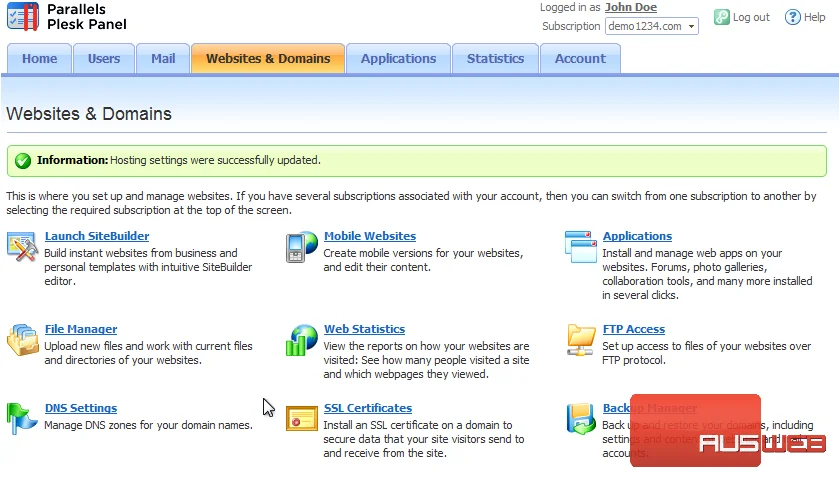Click the 'Set up access to files' description
This screenshot has width=840, height=480.
click(707, 354)
